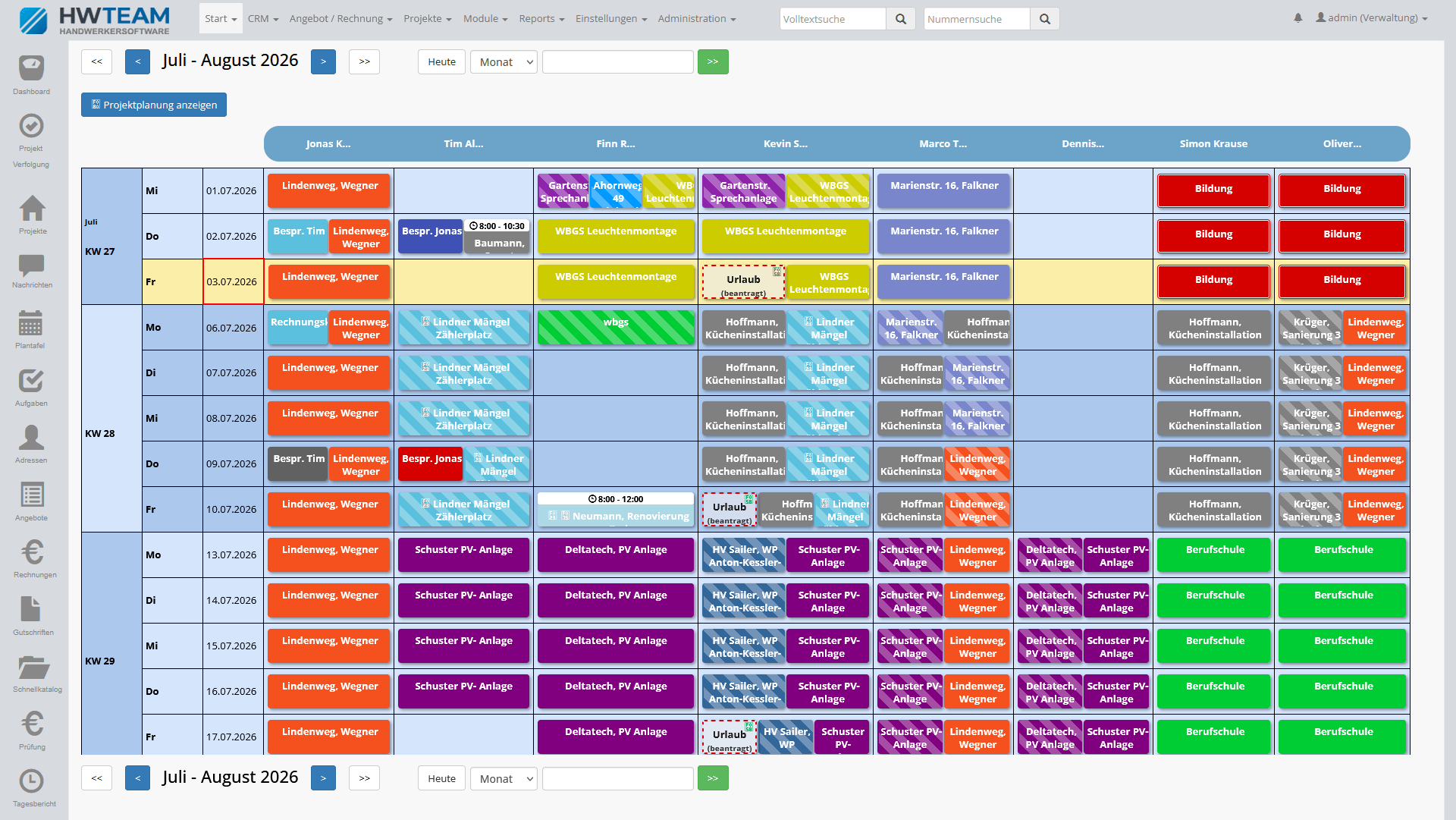Screen dimensions: 1456x820
Task: Click bottom blue < previous button
Action: click(137, 778)
